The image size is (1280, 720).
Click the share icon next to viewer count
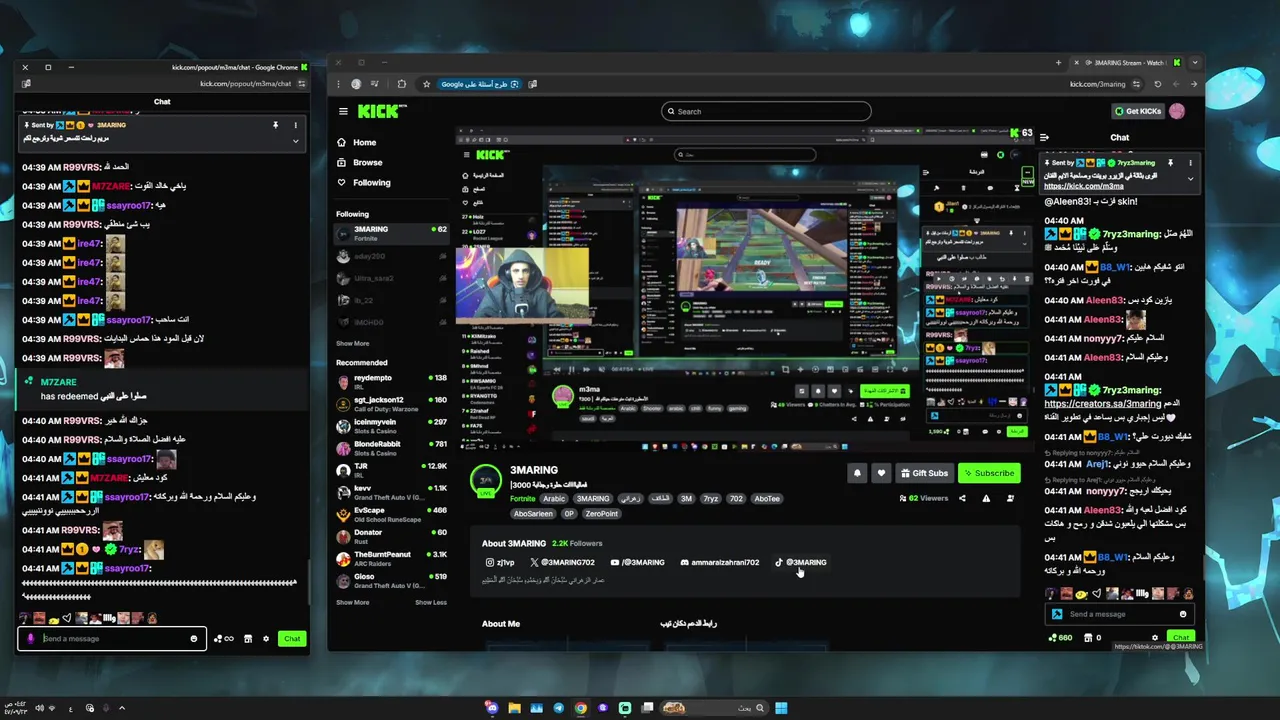click(x=962, y=498)
